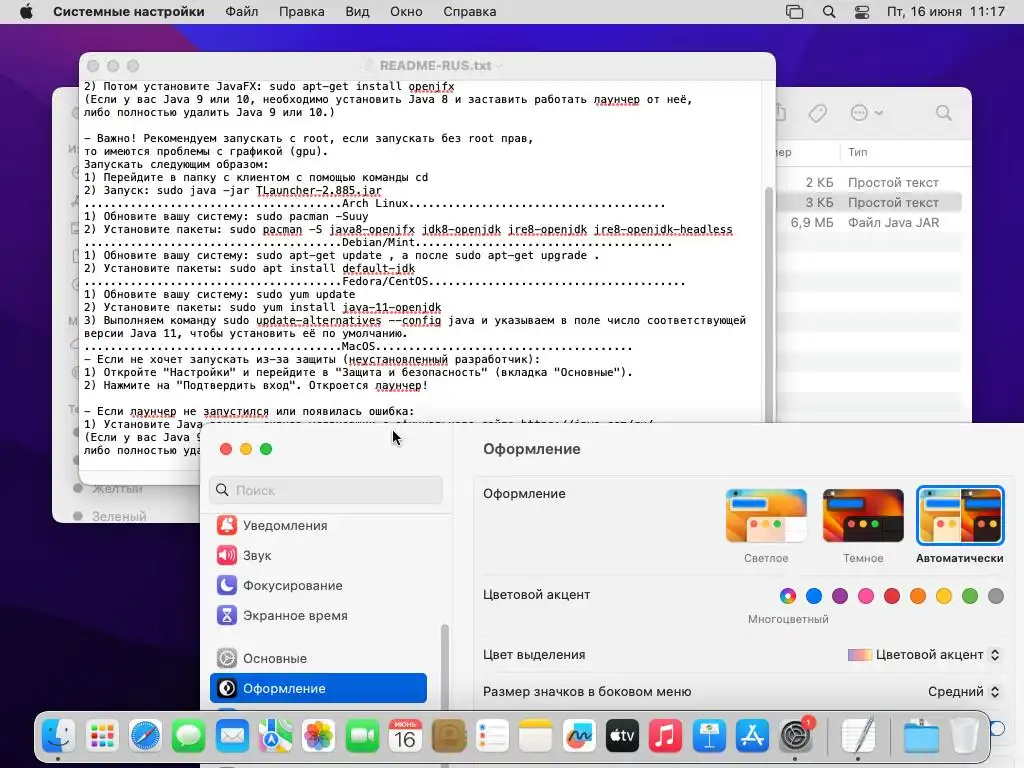The width and height of the screenshot is (1024, 768).
Task: Choose the yellow accent color
Action: pos(944,596)
